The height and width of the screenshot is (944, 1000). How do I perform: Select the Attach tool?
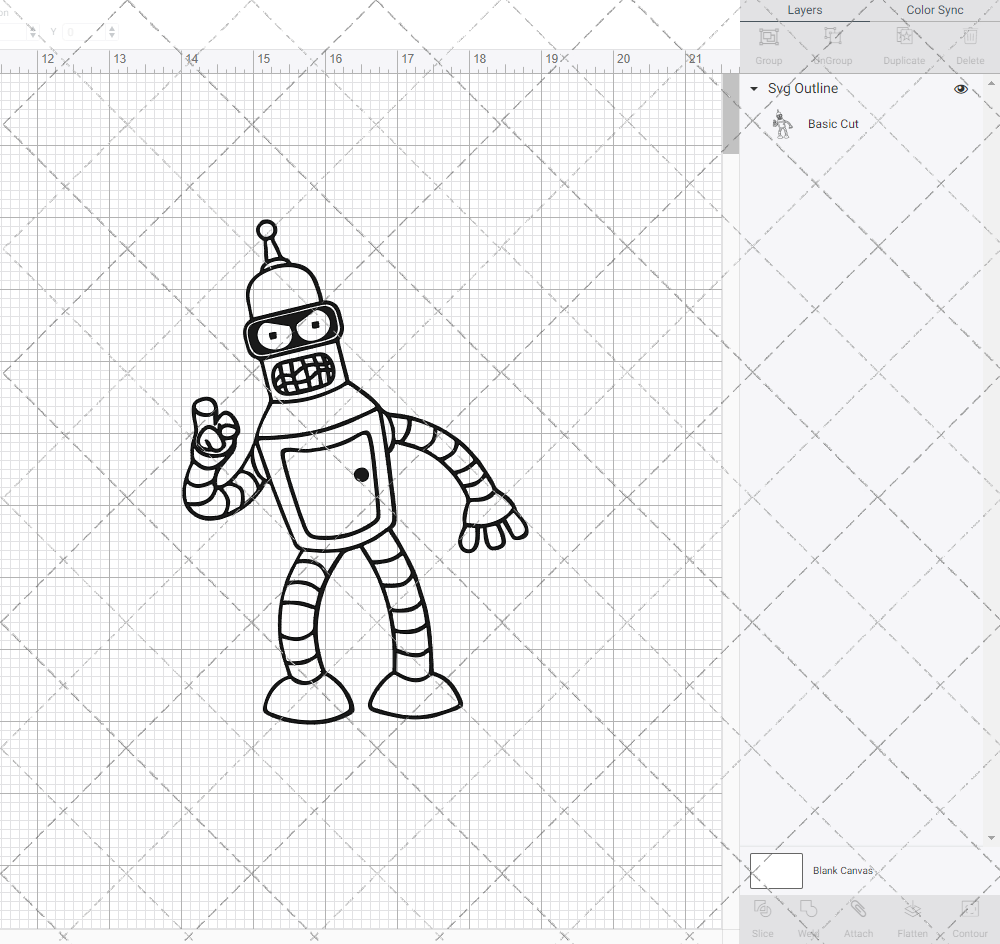tap(858, 912)
